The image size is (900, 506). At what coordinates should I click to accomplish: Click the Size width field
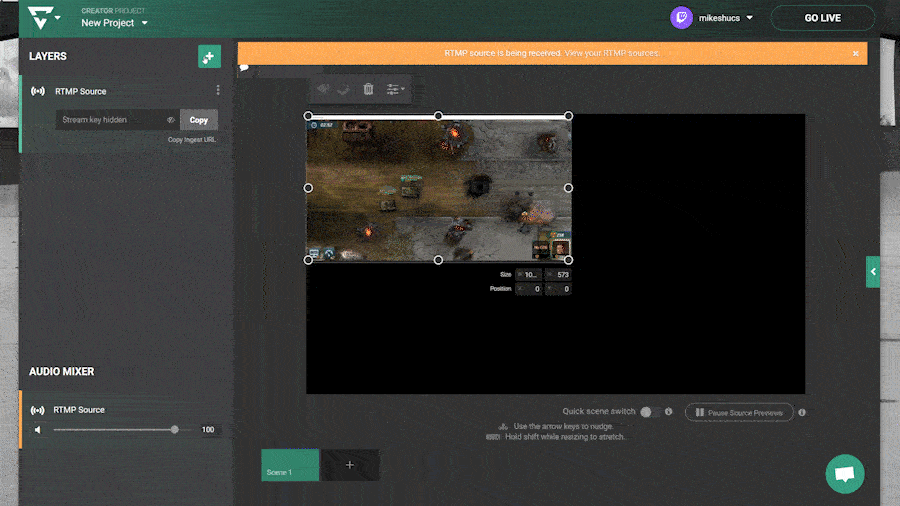click(x=529, y=275)
